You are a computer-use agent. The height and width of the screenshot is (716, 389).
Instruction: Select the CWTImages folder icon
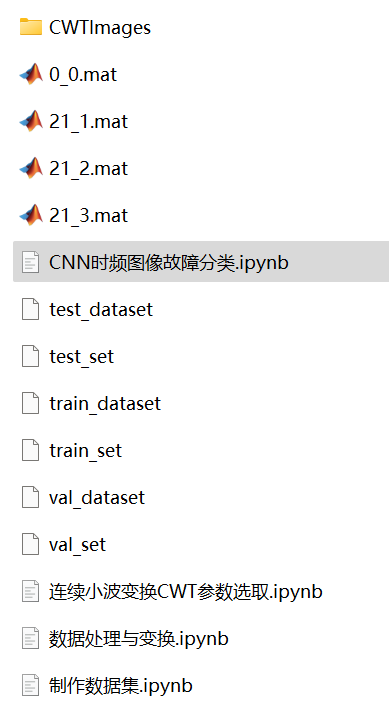pyautogui.click(x=31, y=27)
